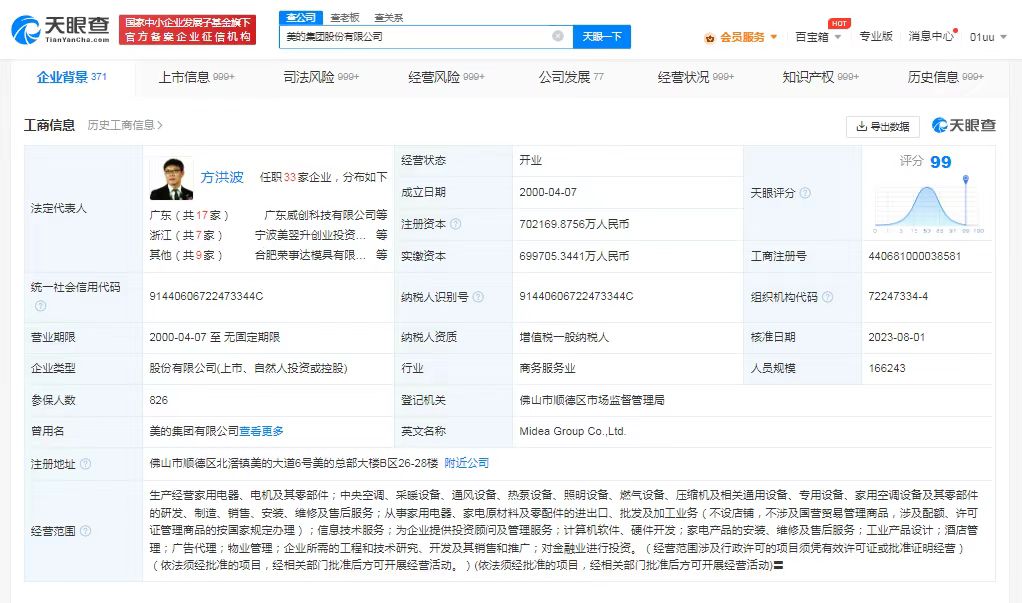Click the 佛山市顺德区市场监督管理局 registrar text

[x=592, y=400]
